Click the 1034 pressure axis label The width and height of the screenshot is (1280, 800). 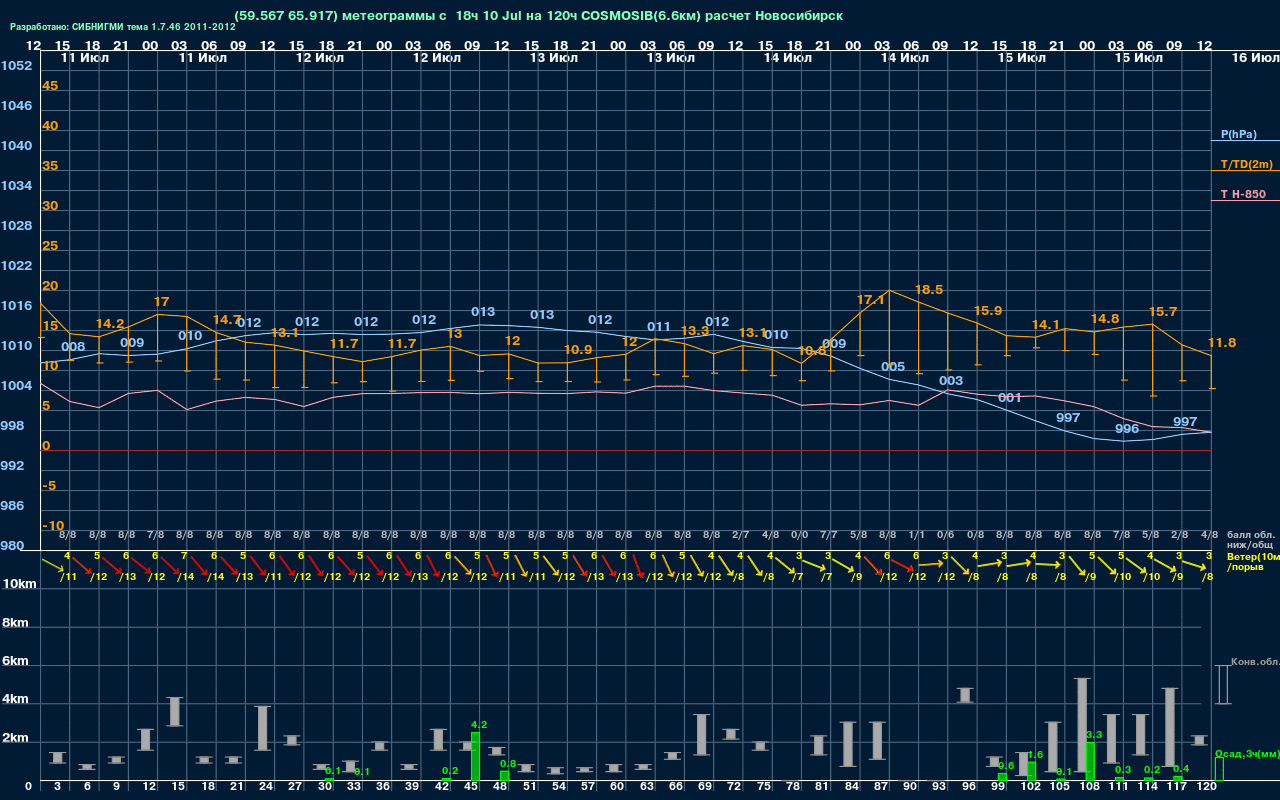(x=16, y=186)
